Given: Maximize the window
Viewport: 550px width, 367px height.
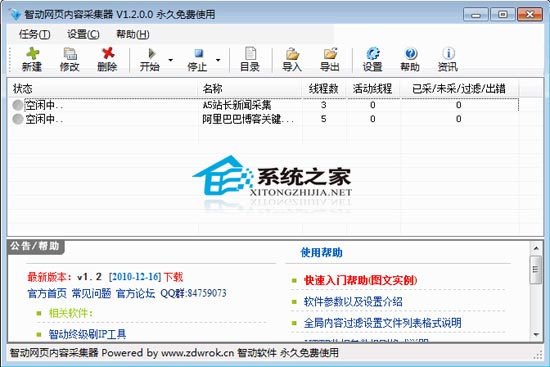Looking at the screenshot, I should [x=502, y=14].
